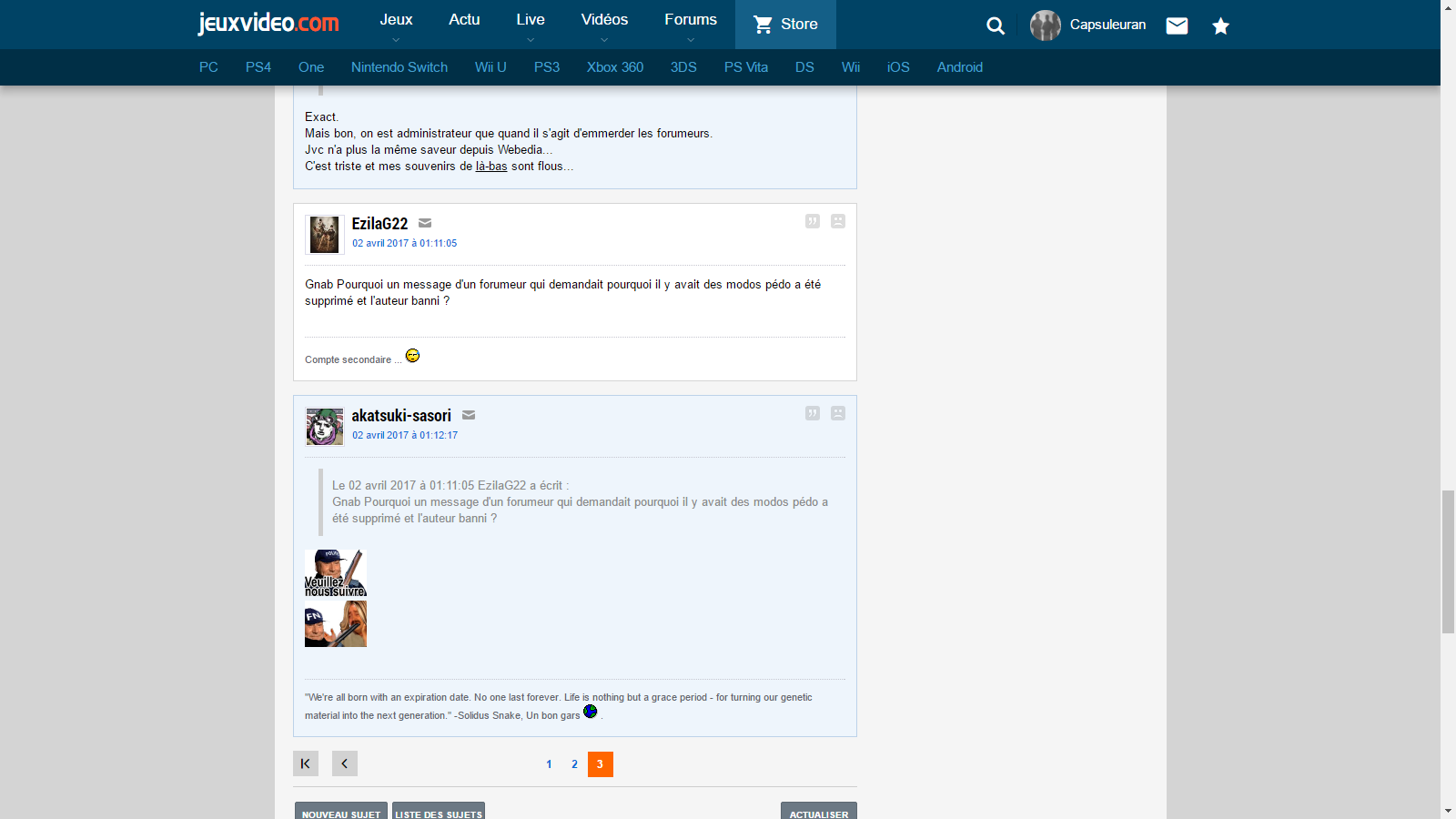The height and width of the screenshot is (819, 1456).
Task: Click the favorites star icon
Action: click(1220, 26)
